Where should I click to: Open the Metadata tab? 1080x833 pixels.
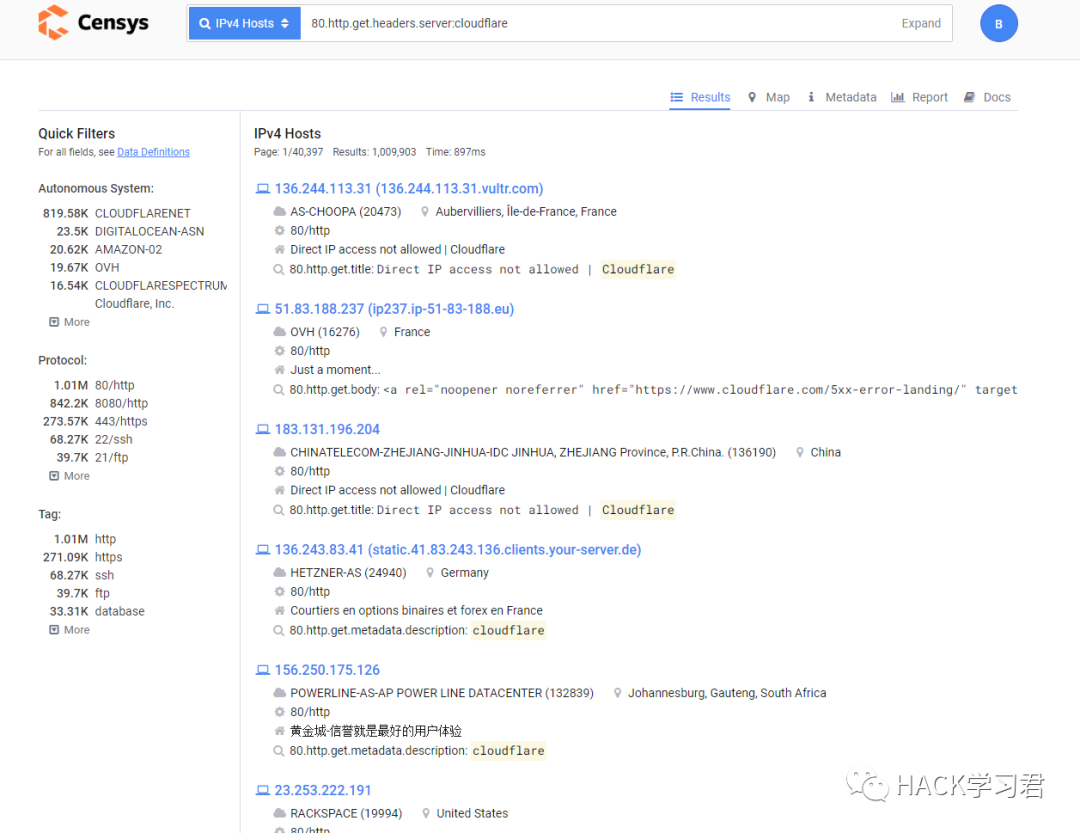coord(842,97)
